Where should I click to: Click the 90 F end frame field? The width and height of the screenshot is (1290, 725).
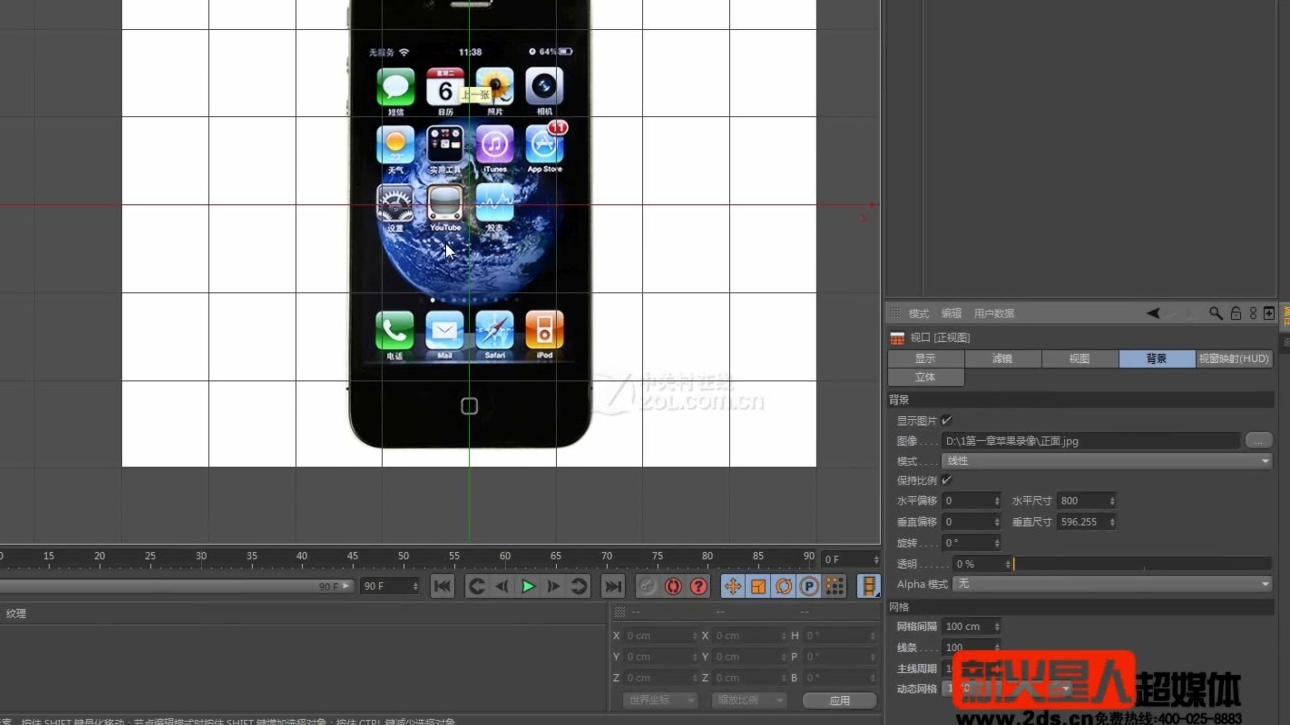(389, 587)
